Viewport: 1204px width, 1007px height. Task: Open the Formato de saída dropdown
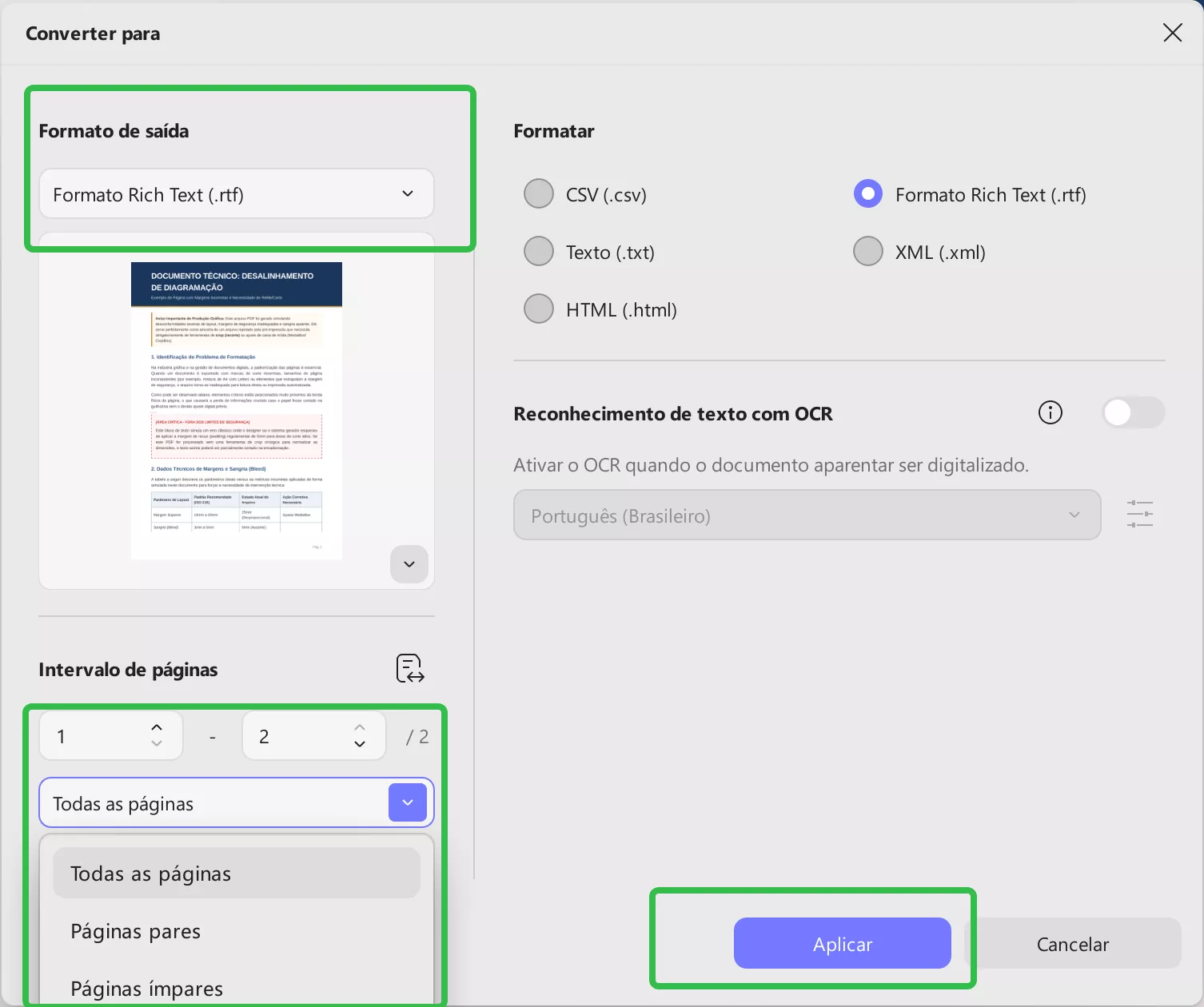pyautogui.click(x=237, y=193)
